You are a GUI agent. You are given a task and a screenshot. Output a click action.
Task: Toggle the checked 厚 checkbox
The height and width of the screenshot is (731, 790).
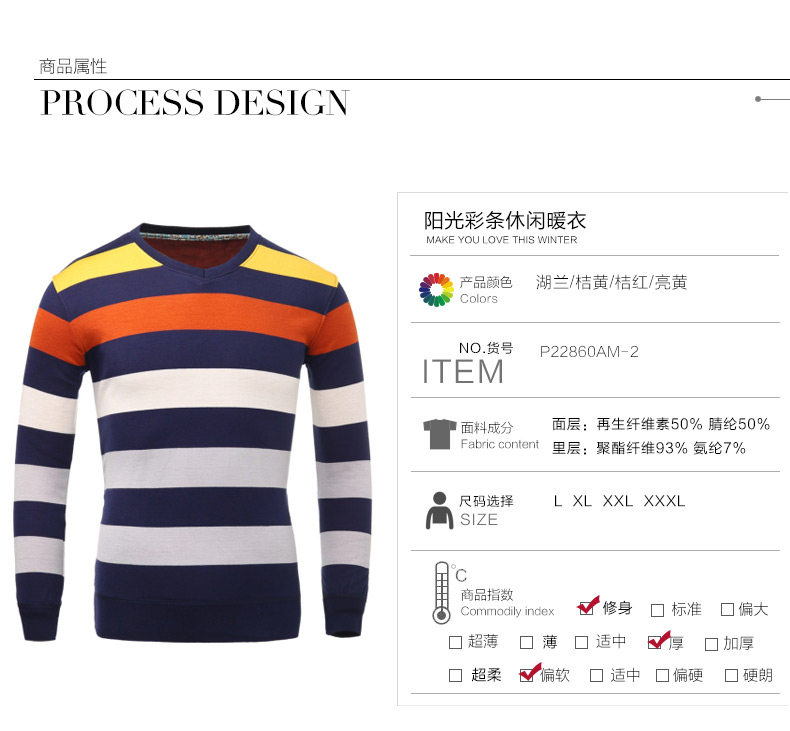(654, 642)
